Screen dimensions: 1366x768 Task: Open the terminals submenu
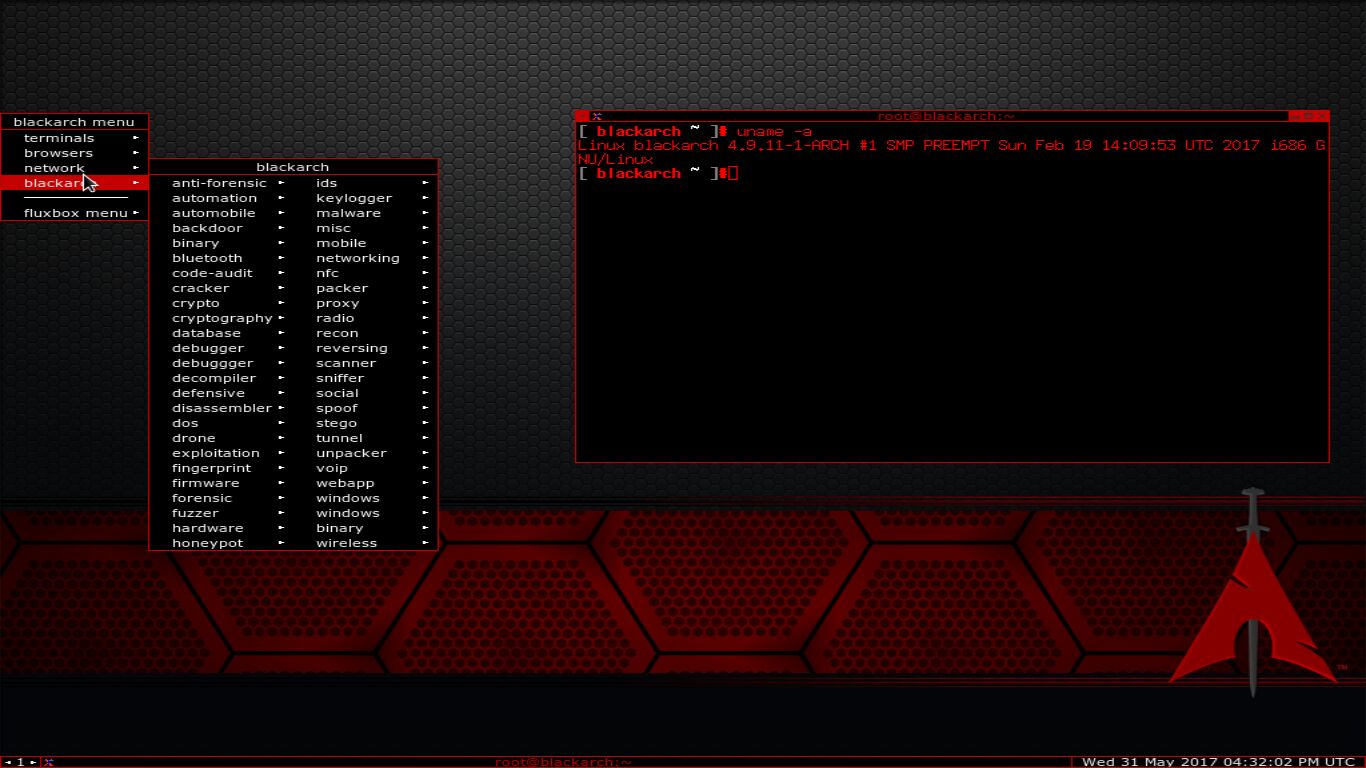tap(59, 138)
